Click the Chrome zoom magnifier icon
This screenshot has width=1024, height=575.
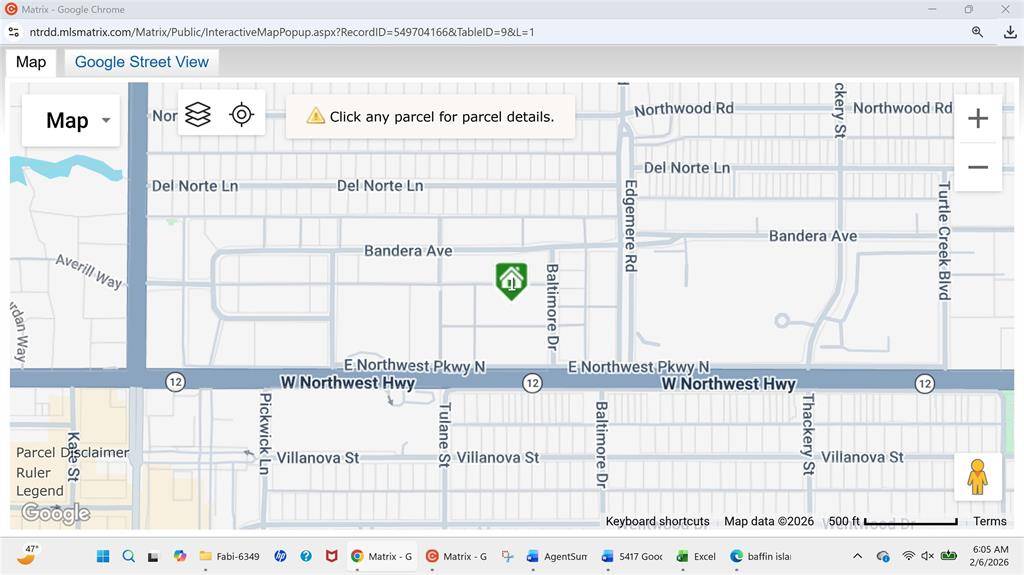point(977,32)
